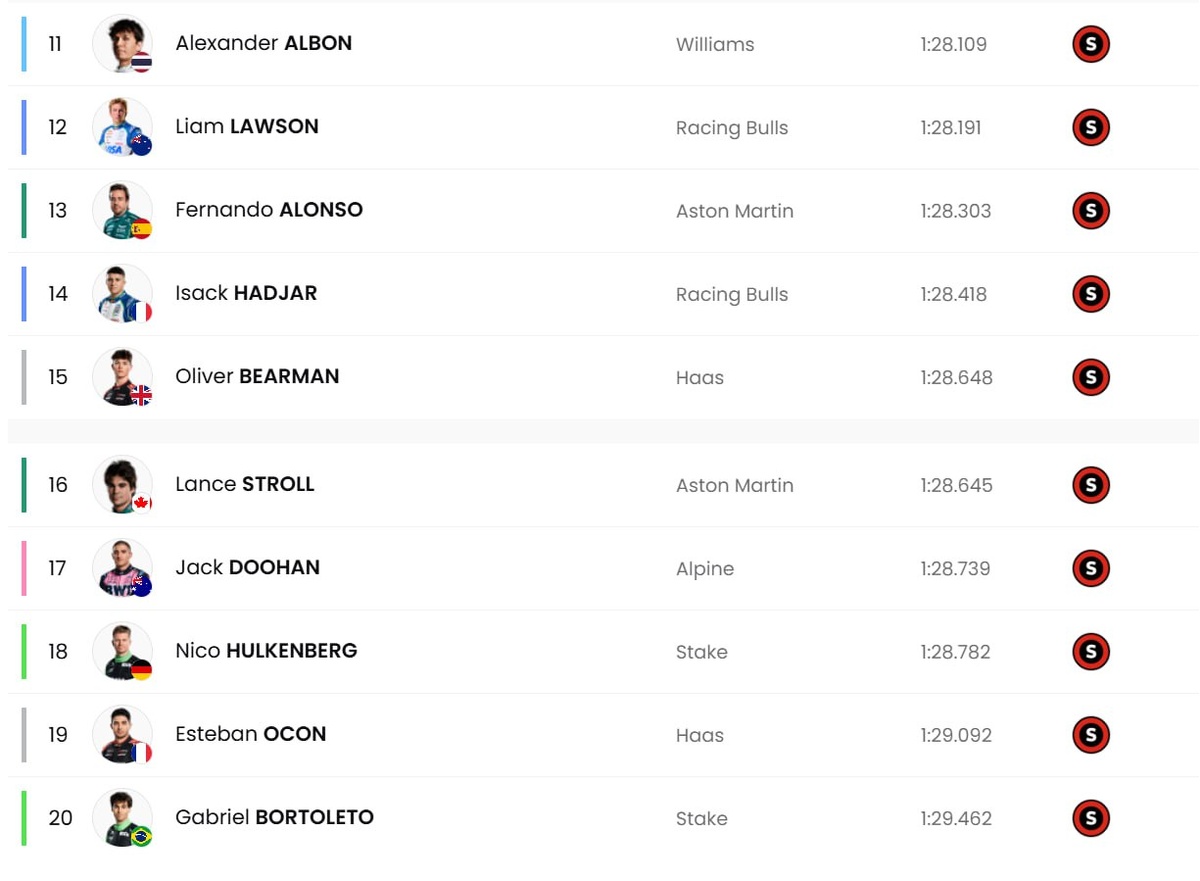
Task: Open Esteban Ocon's driver profile name
Action: tap(250, 734)
